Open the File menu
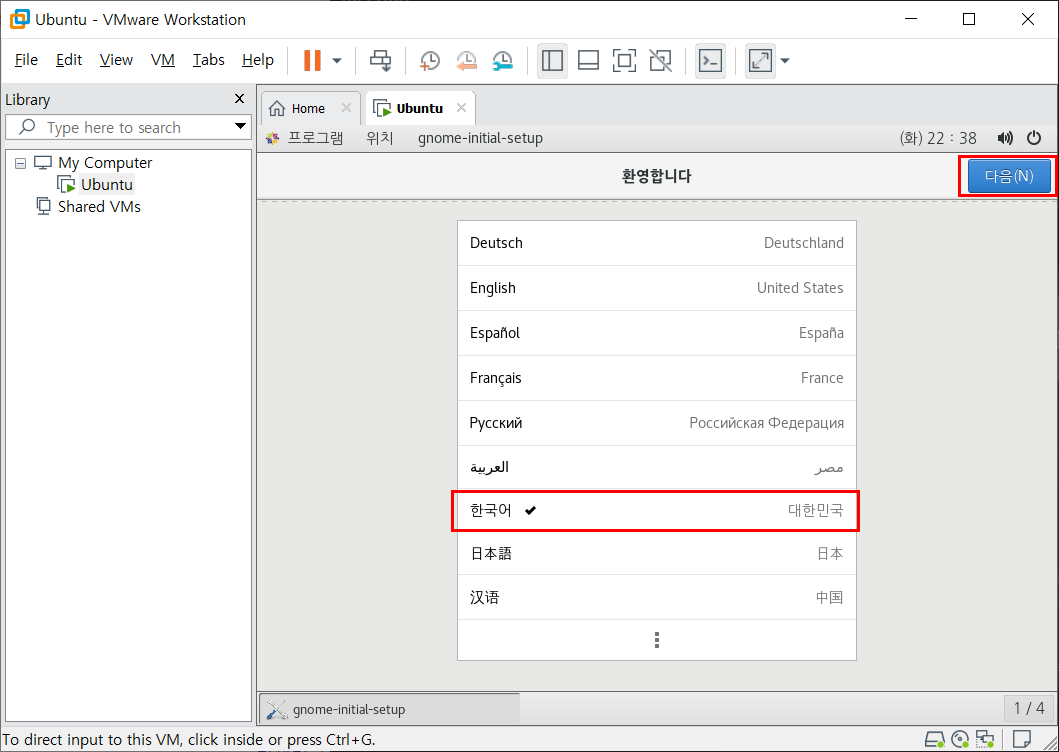 pyautogui.click(x=26, y=60)
